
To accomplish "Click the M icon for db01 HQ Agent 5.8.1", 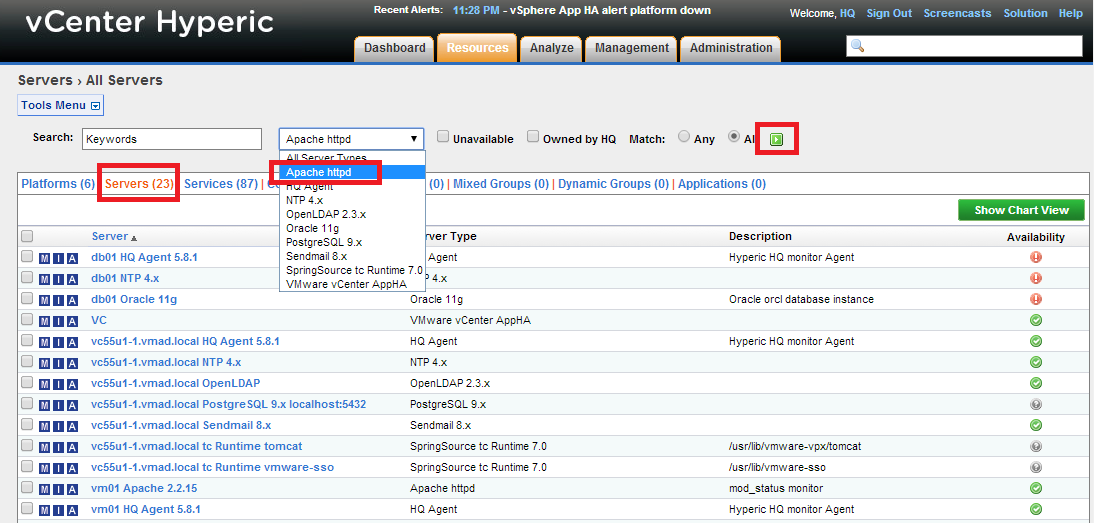I will point(45,258).
